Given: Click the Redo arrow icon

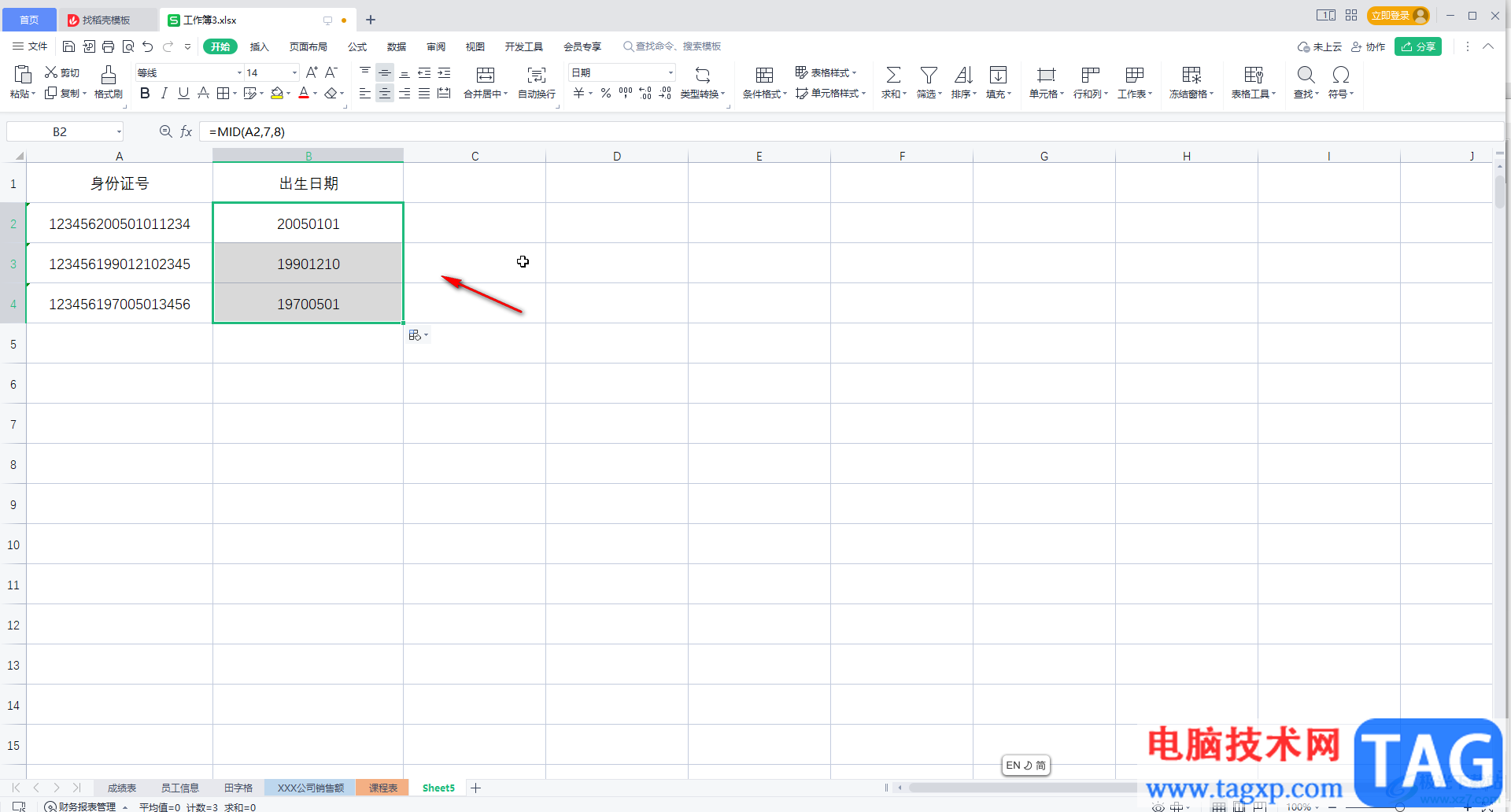Looking at the screenshot, I should [168, 46].
